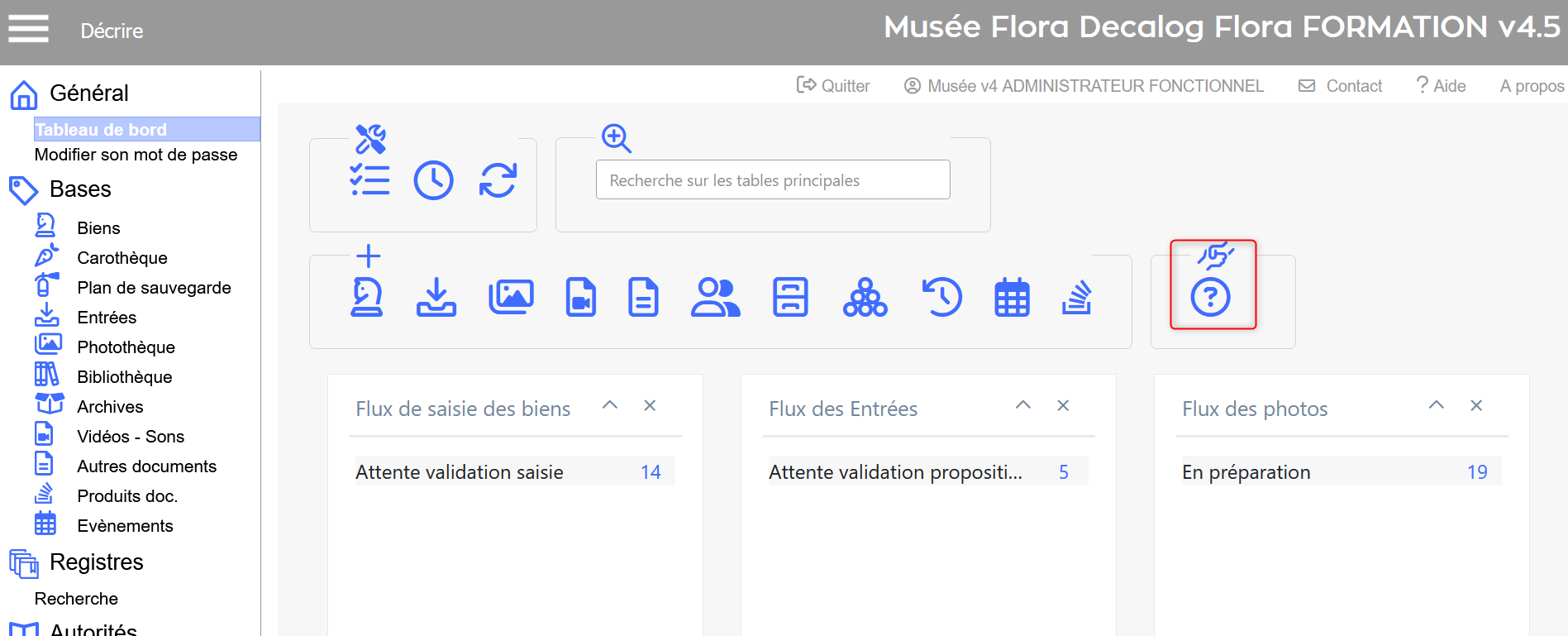
Task: Click the Quitter link
Action: (x=833, y=86)
